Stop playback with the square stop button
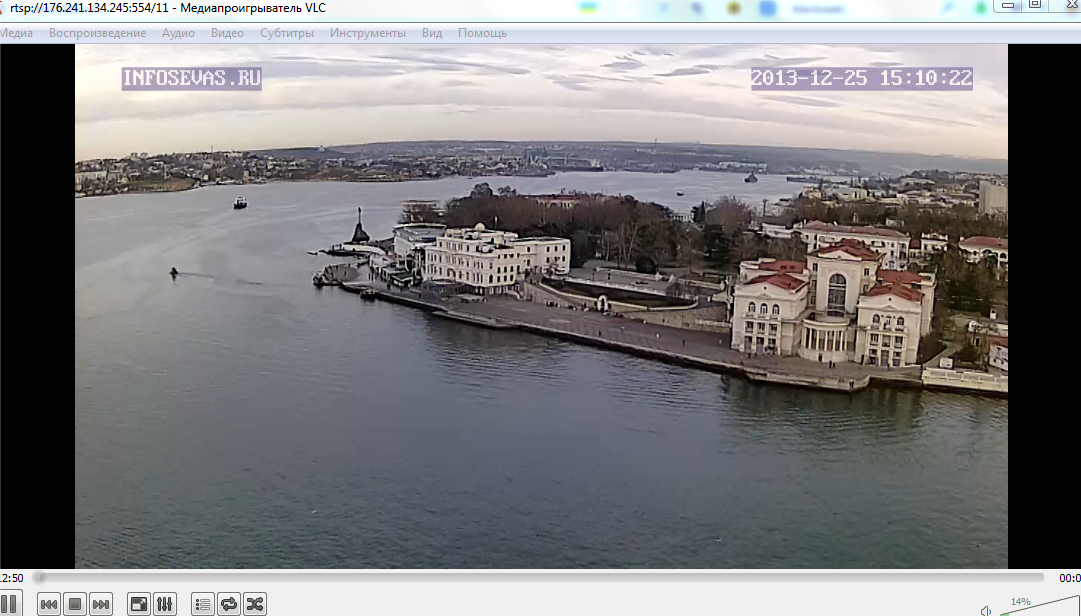 point(74,604)
